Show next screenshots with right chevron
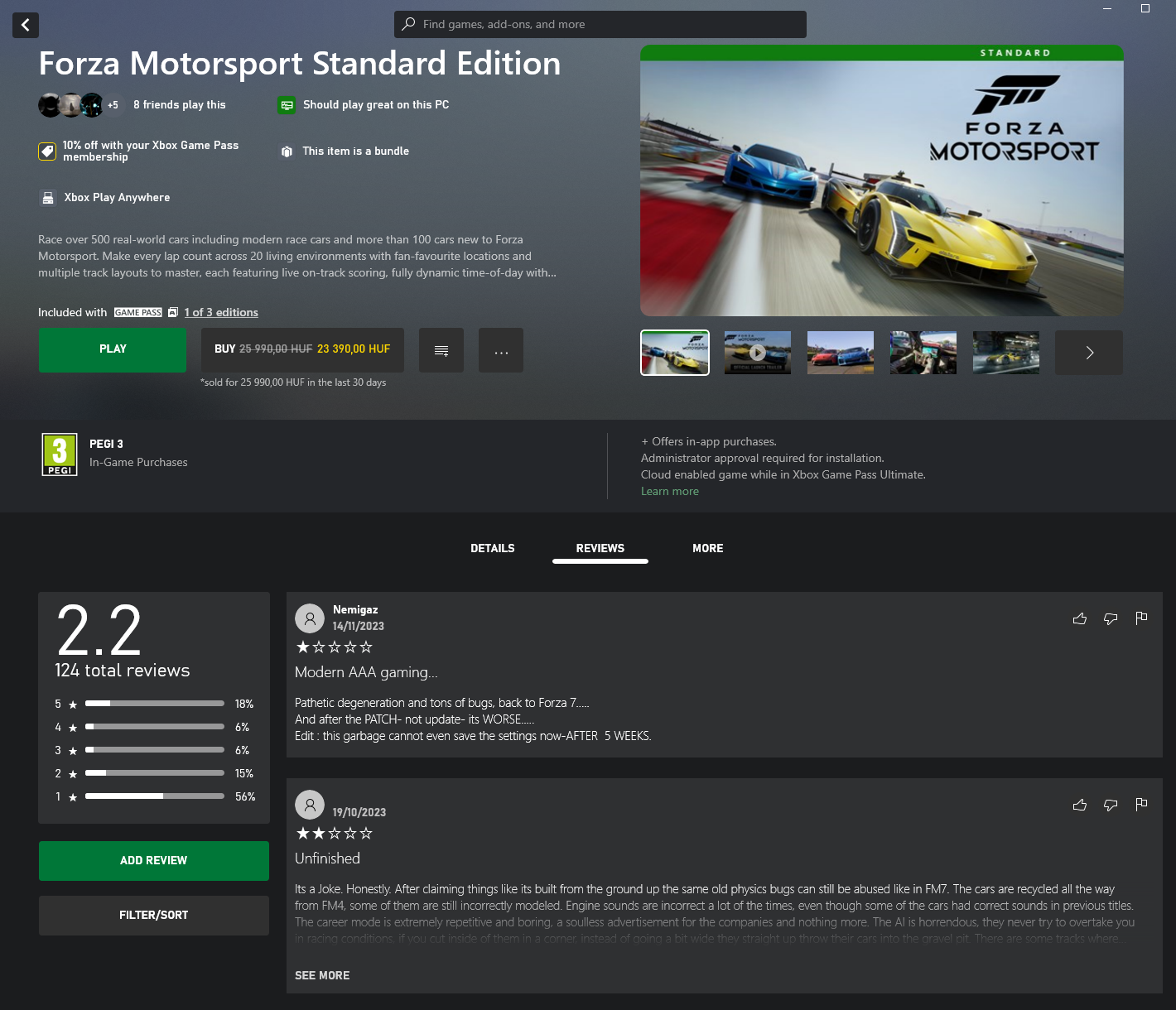This screenshot has height=1010, width=1176. (x=1089, y=353)
